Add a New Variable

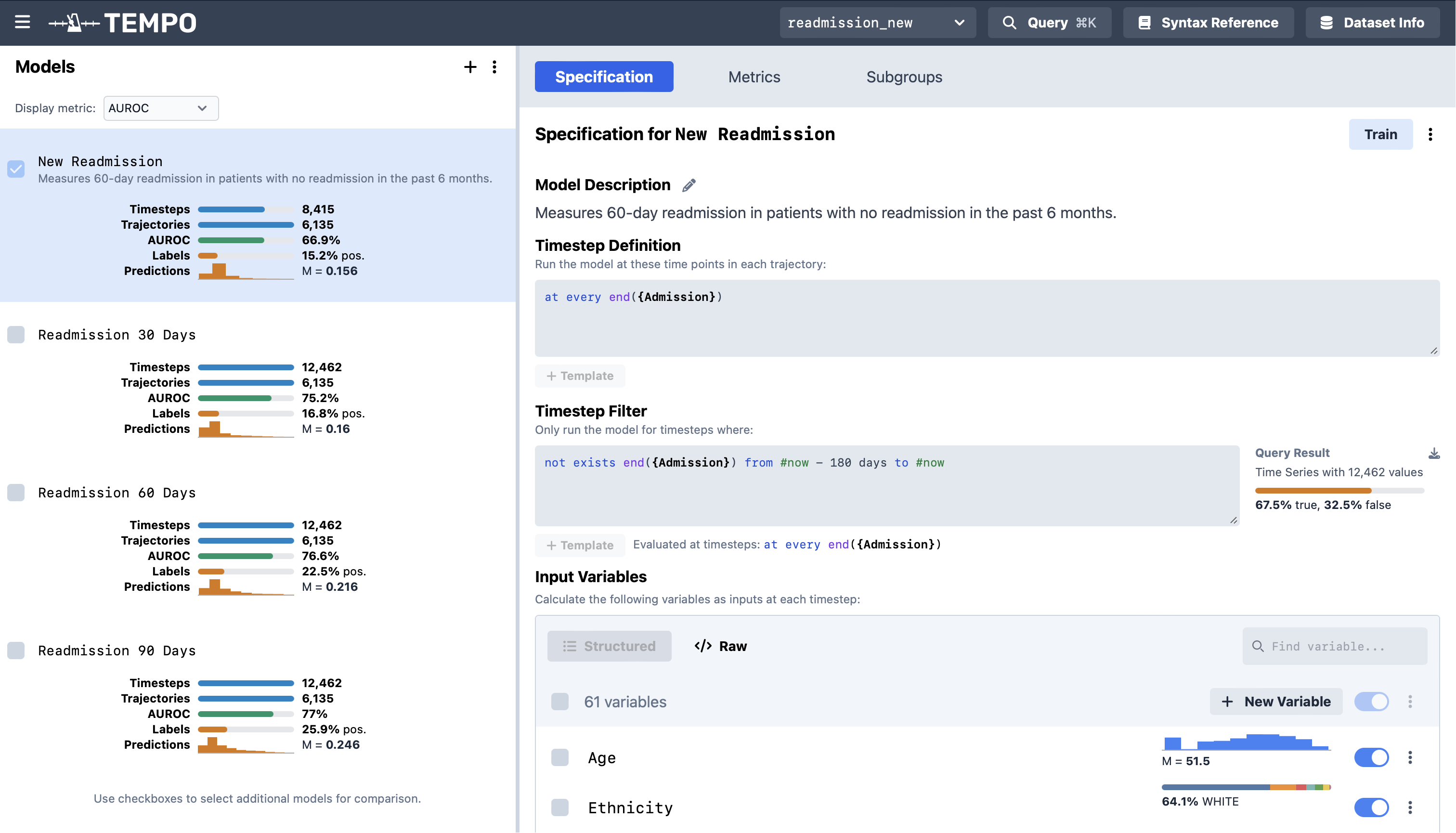click(1275, 702)
